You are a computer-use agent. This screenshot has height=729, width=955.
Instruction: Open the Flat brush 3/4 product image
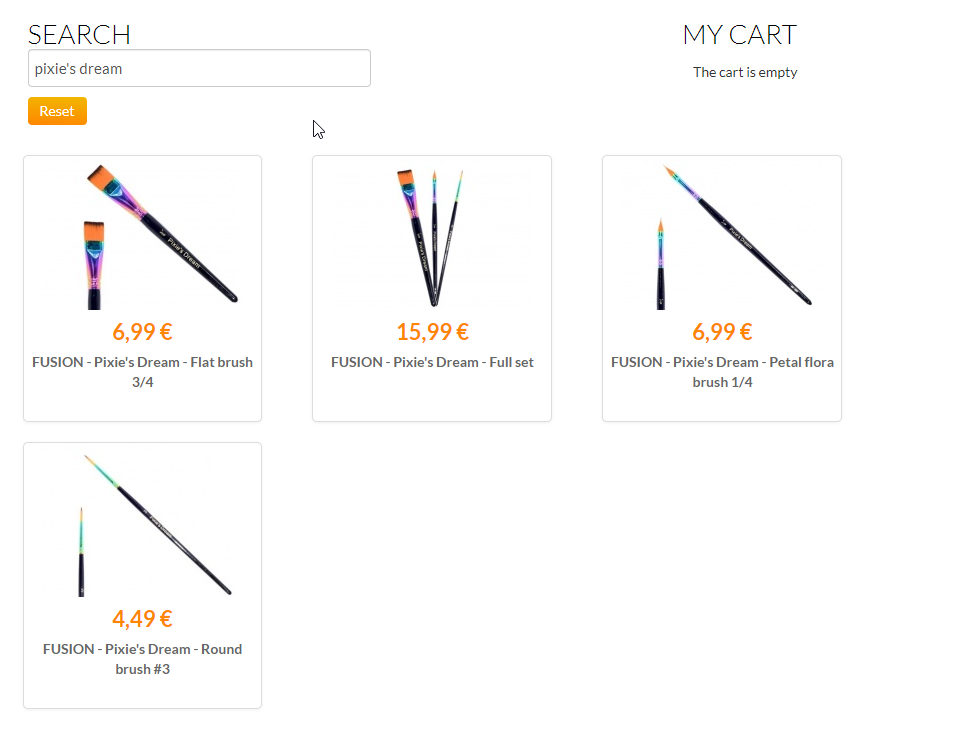pos(160,234)
